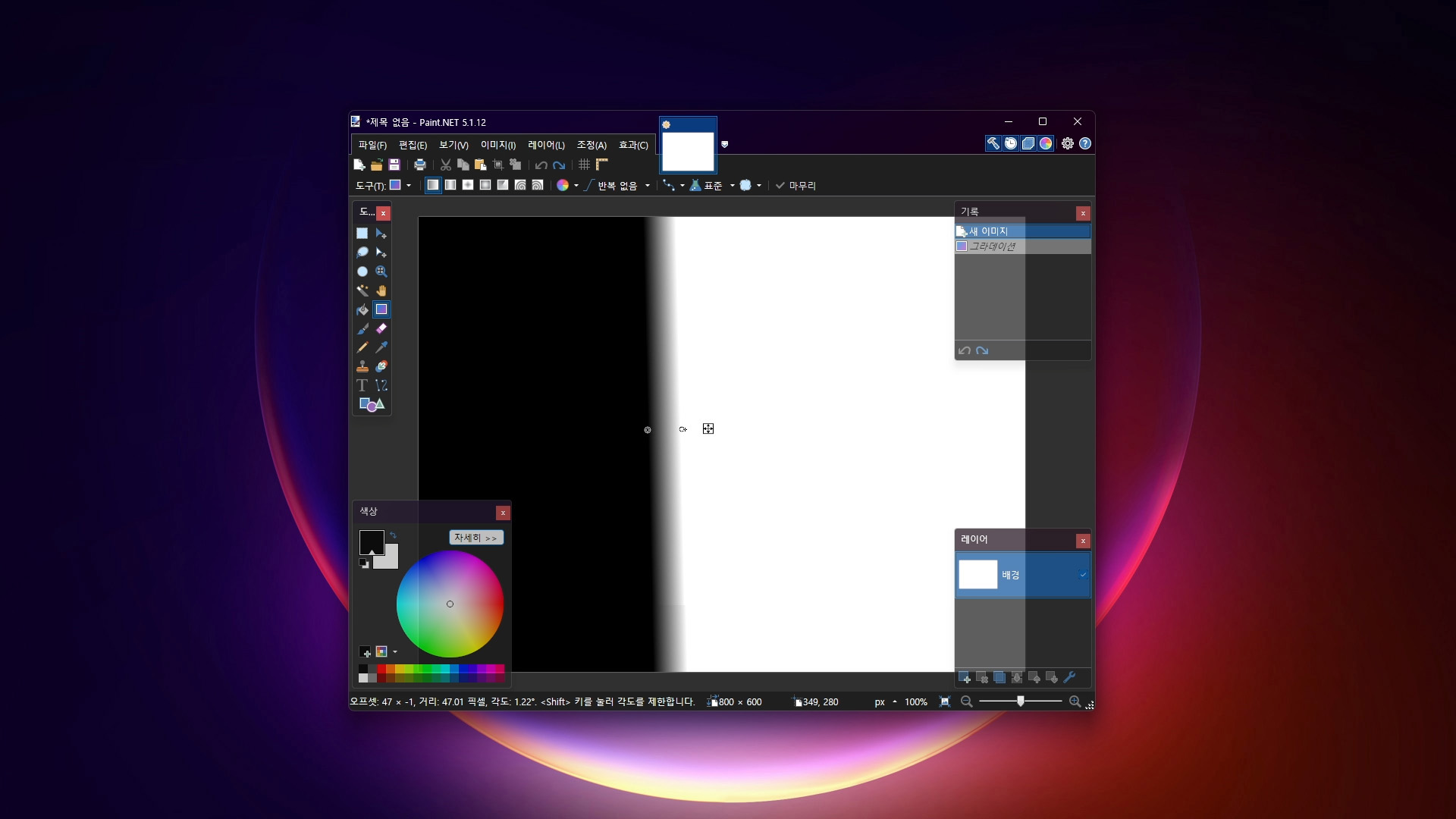The height and width of the screenshot is (819, 1456).
Task: Toggle the rulers display
Action: [x=602, y=165]
